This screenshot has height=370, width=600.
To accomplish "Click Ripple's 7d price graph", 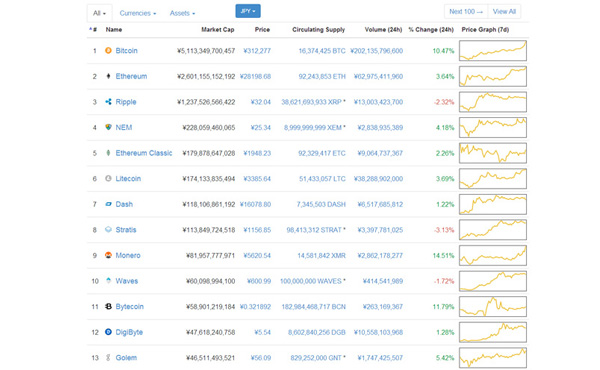I will (493, 102).
